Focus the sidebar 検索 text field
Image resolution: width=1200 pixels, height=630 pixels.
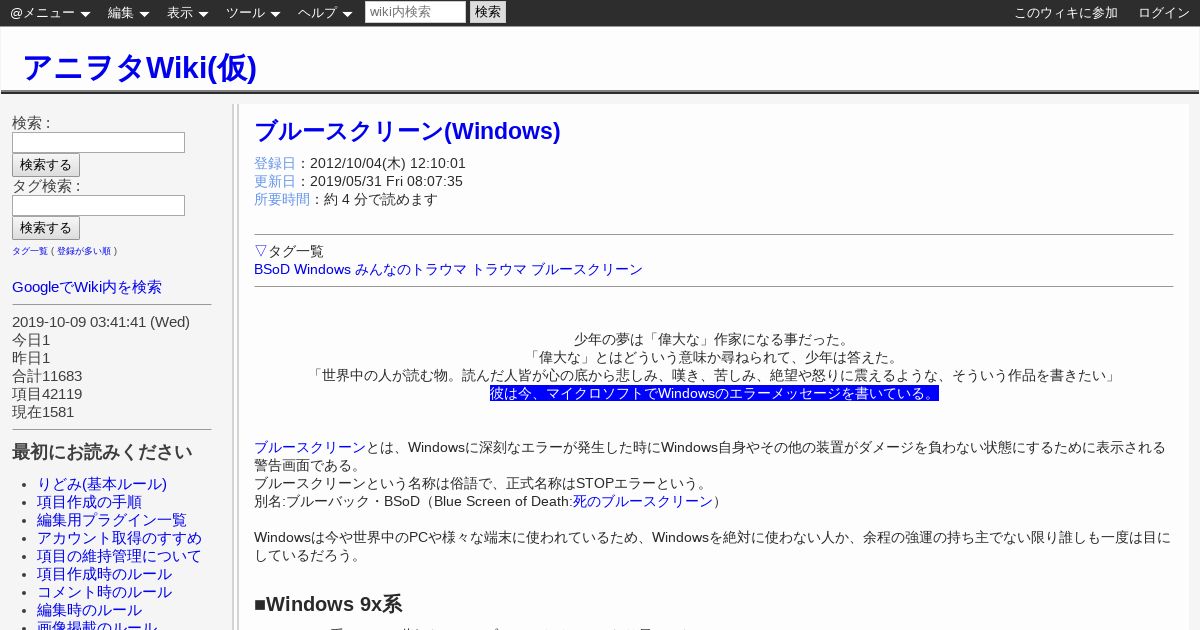coord(98,142)
